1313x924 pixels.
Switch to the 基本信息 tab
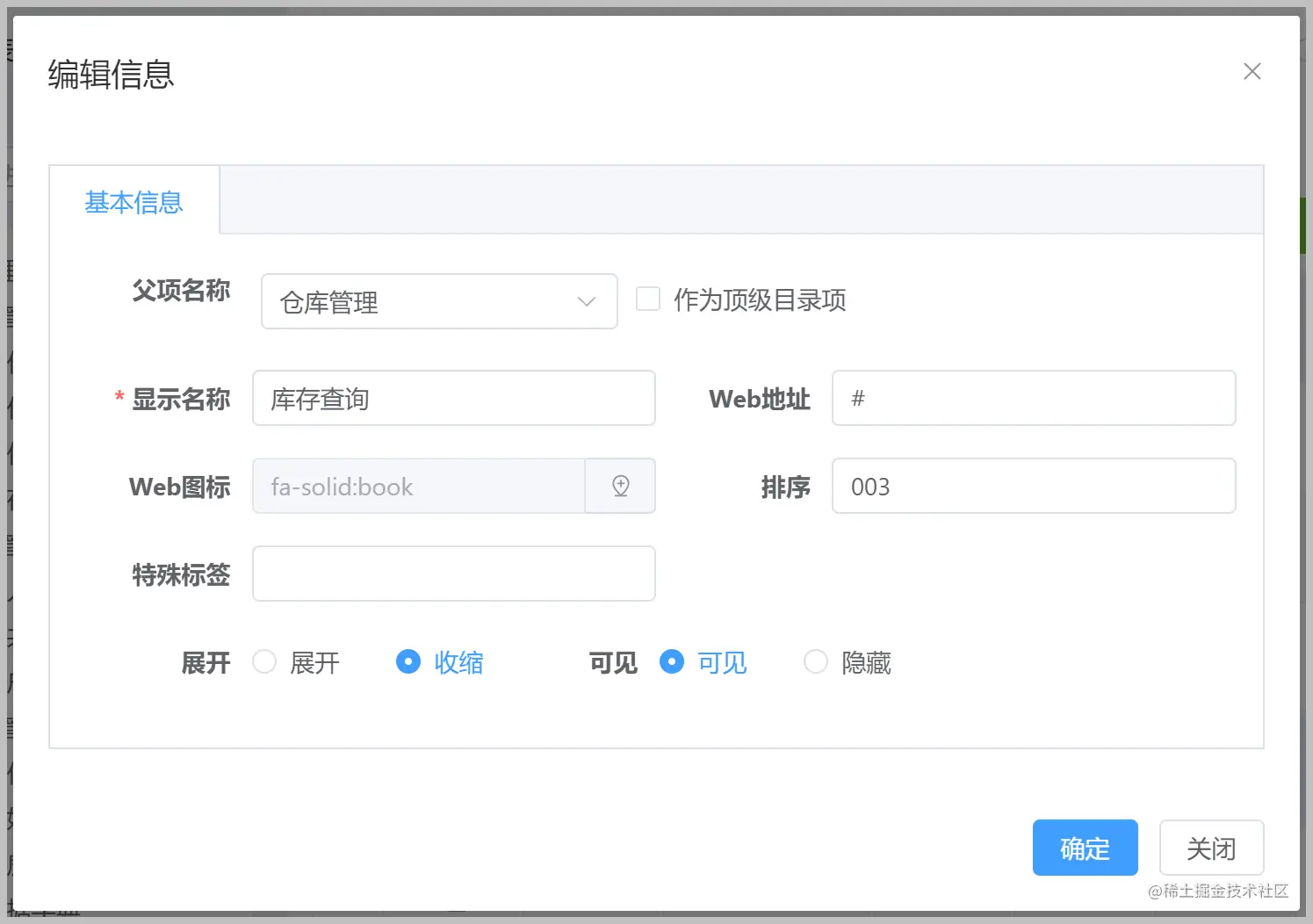coord(133,201)
